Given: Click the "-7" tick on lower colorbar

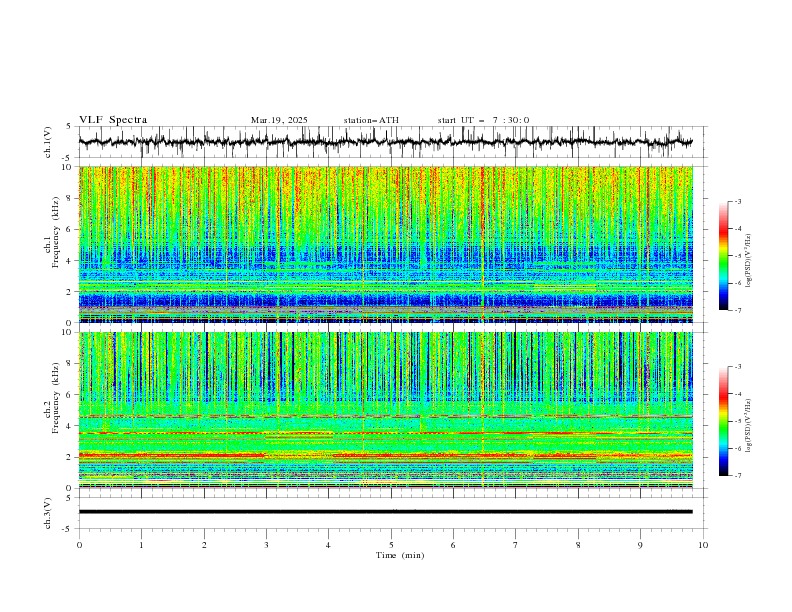Looking at the screenshot, I should [737, 476].
